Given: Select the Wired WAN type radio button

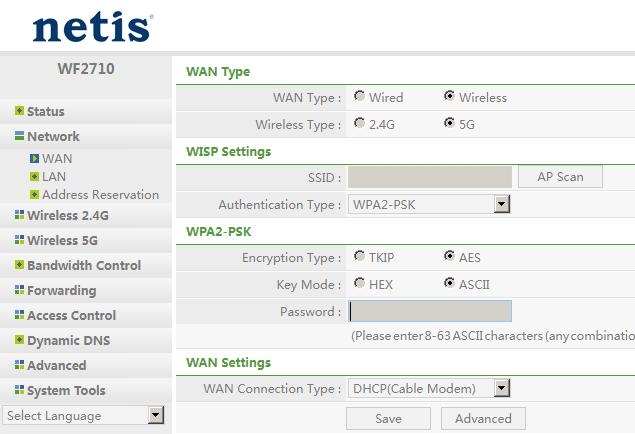Looking at the screenshot, I should [x=359, y=96].
